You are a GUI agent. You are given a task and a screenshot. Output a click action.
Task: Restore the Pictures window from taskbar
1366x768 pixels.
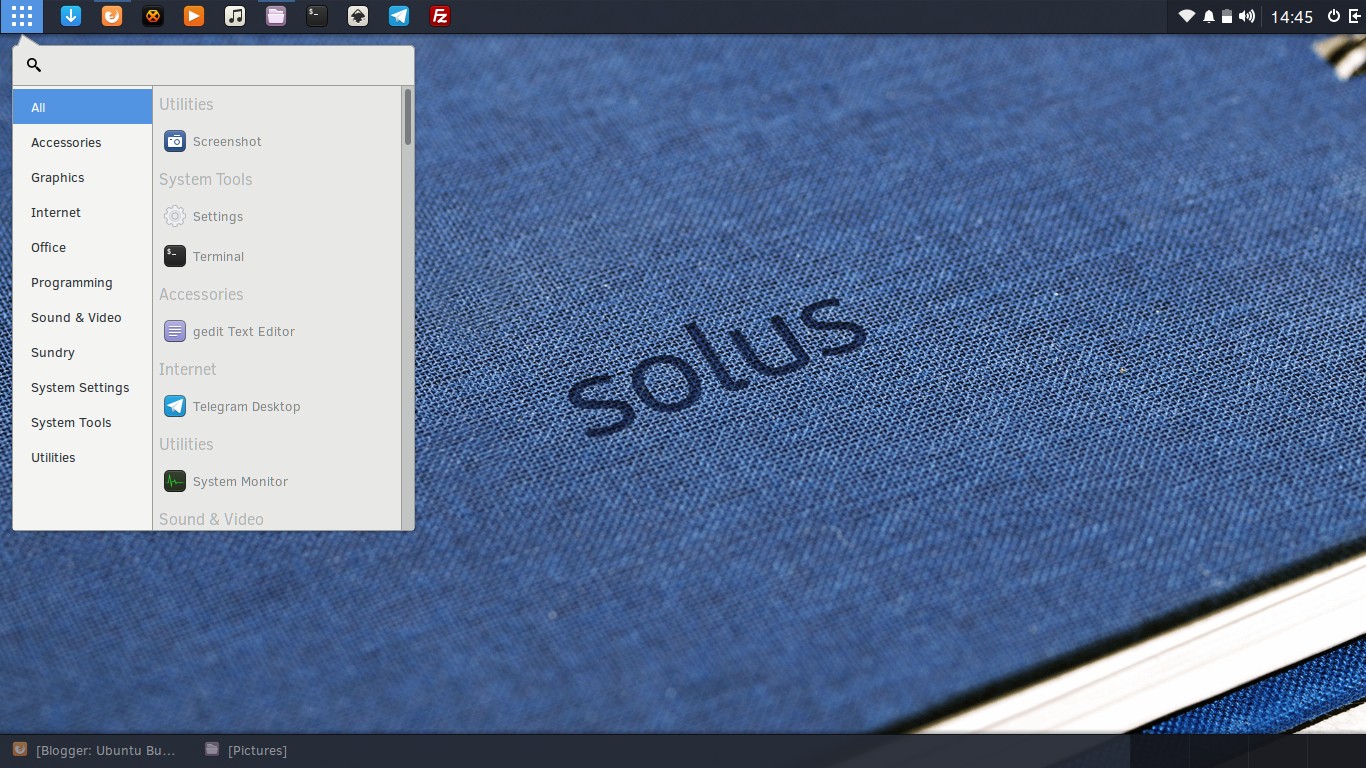coord(246,750)
